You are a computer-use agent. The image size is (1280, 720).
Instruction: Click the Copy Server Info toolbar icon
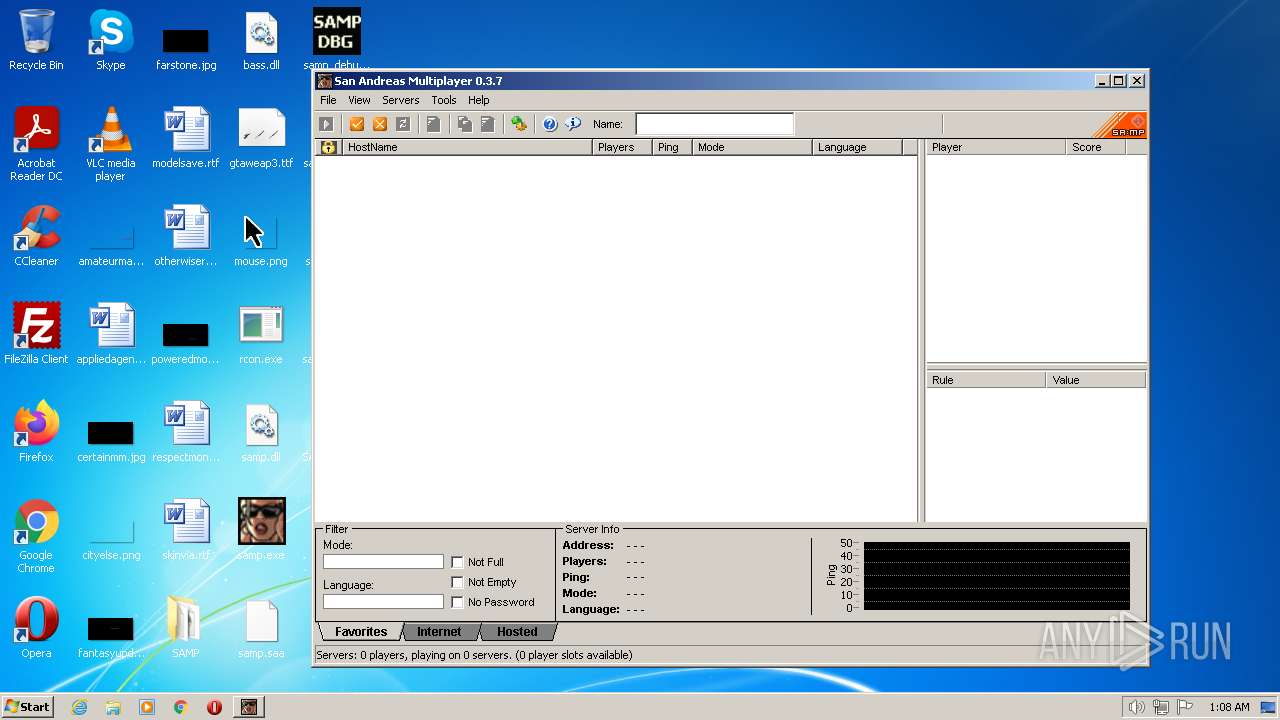[465, 124]
